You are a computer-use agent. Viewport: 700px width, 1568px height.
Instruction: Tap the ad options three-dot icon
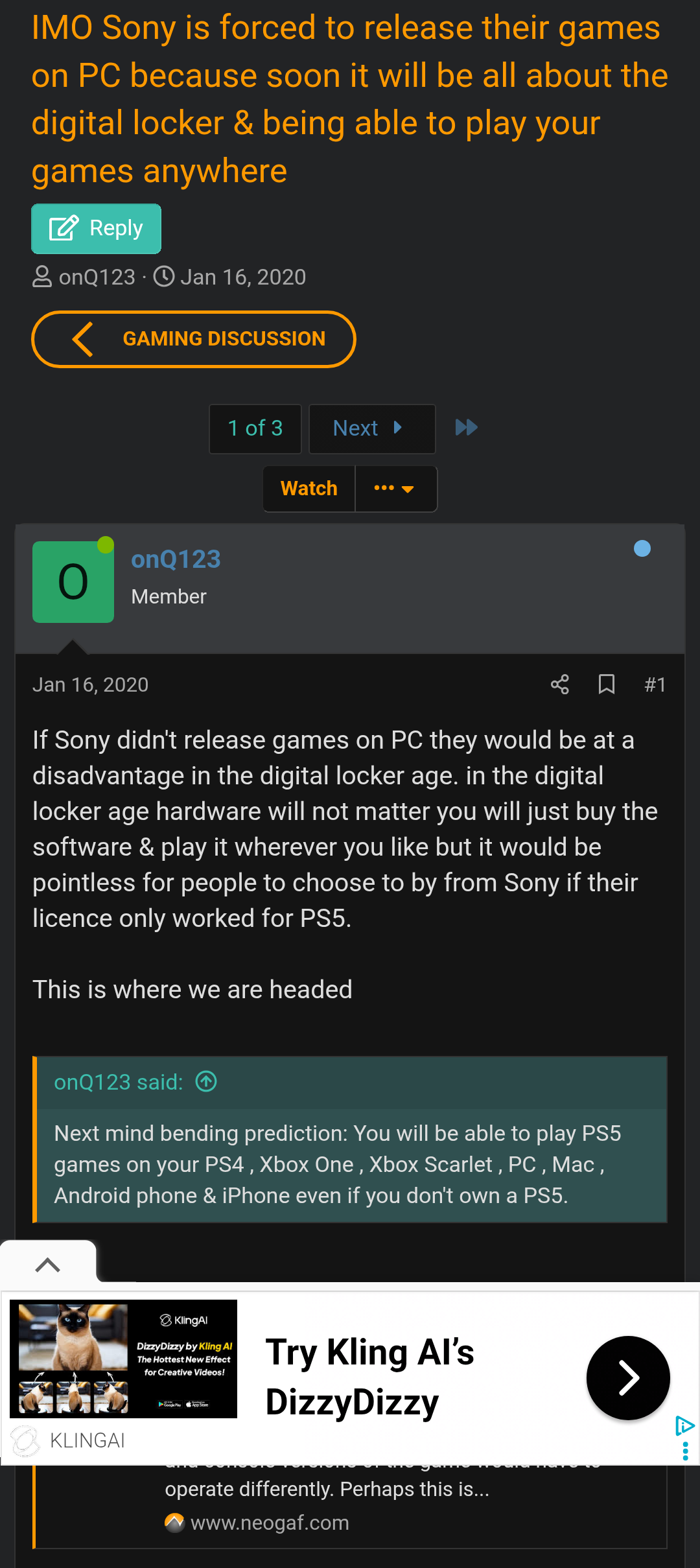[686, 1451]
